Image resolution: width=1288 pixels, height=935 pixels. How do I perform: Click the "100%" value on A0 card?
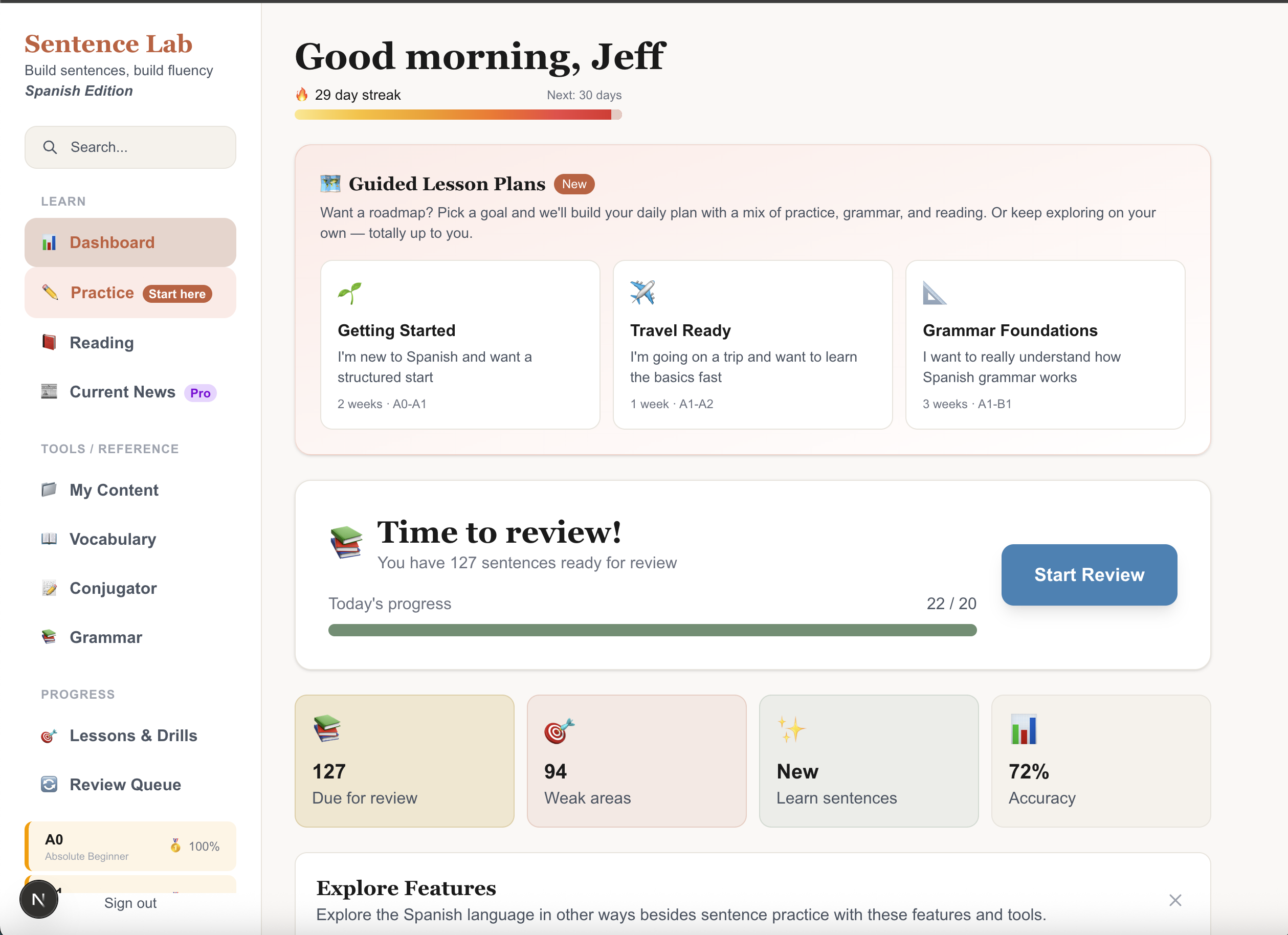pos(204,847)
